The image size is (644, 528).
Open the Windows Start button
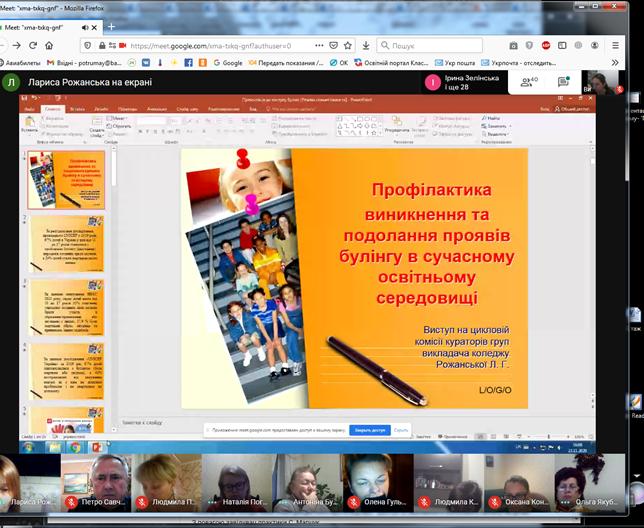click(28, 448)
